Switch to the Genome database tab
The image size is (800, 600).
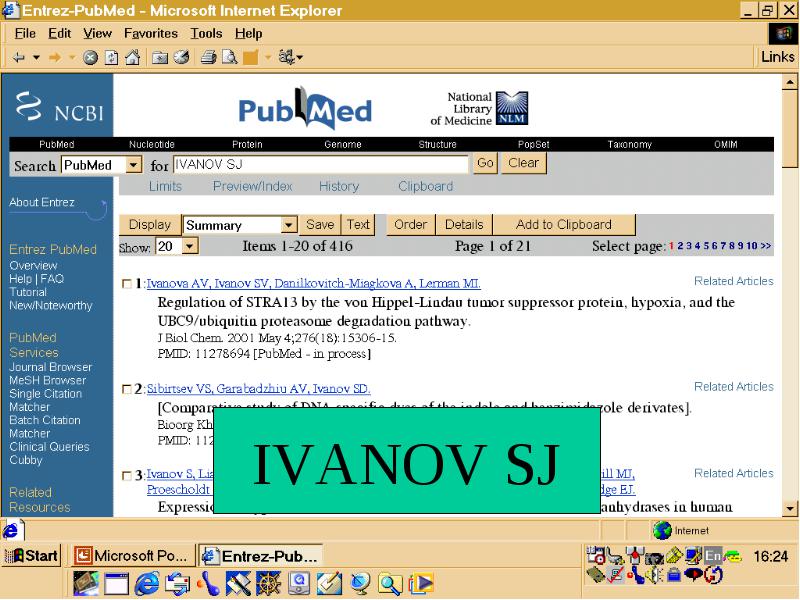click(x=343, y=144)
